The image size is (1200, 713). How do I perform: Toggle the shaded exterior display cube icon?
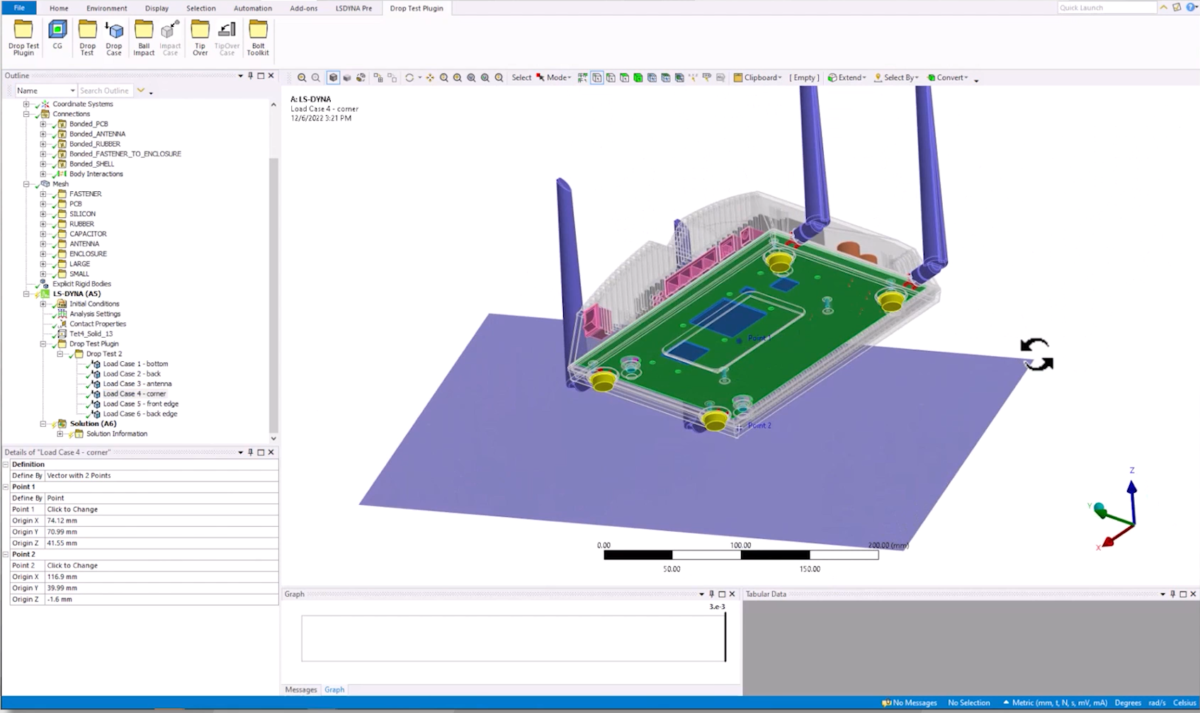tap(333, 78)
